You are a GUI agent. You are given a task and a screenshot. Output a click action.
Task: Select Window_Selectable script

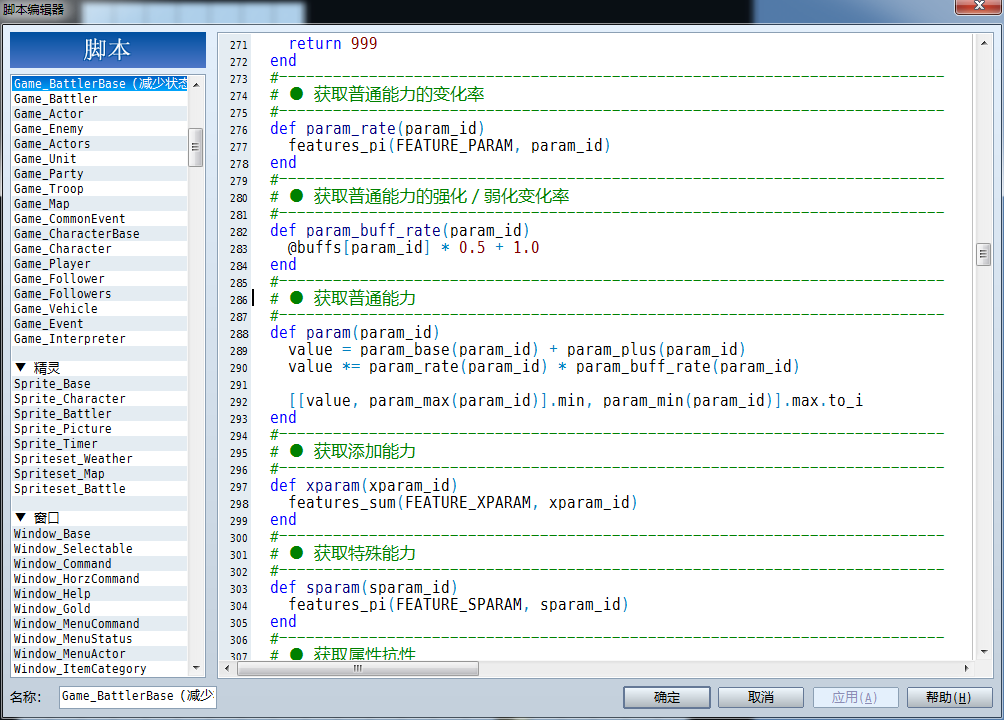point(101,548)
